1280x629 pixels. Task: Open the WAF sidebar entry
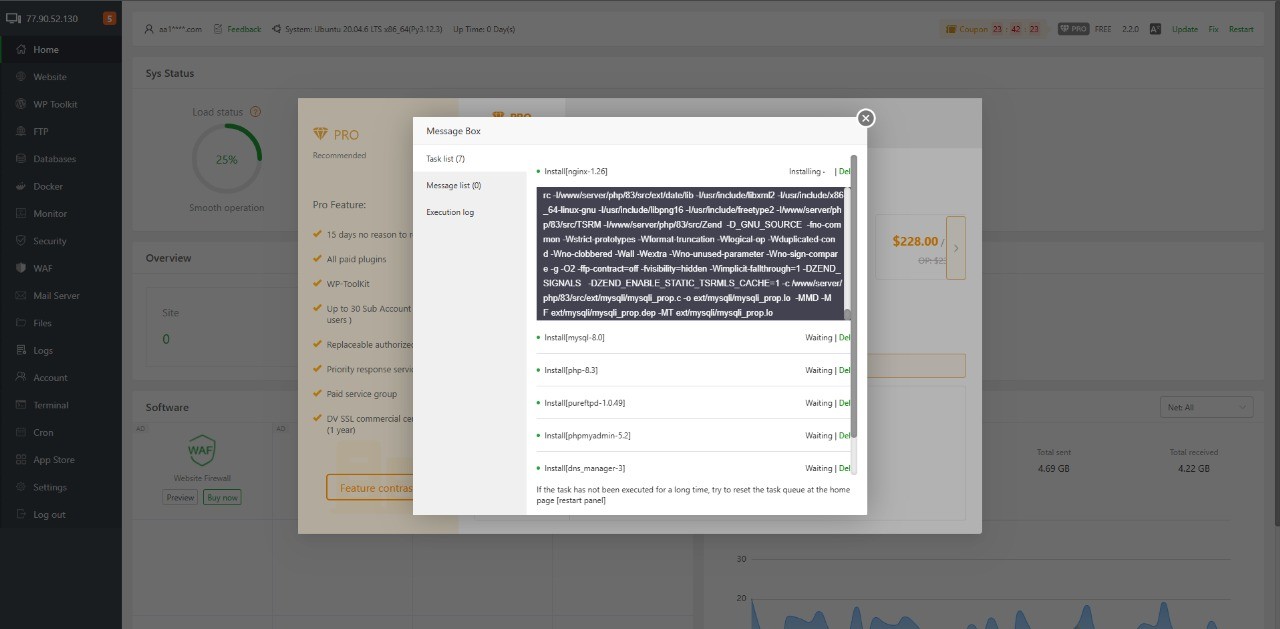pyautogui.click(x=42, y=268)
